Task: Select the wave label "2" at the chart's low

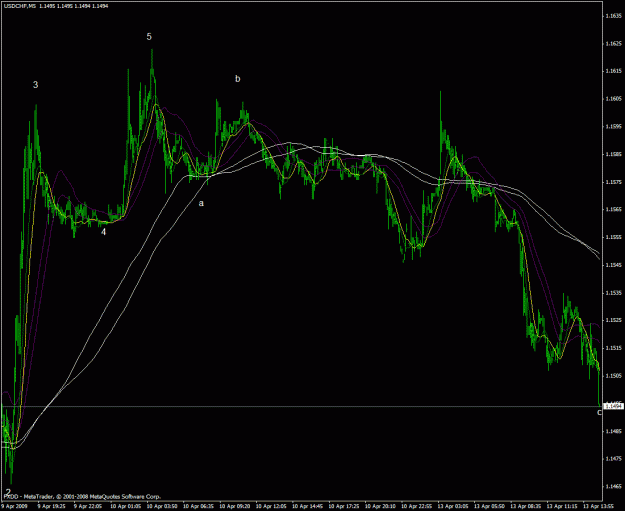Action: point(8,492)
